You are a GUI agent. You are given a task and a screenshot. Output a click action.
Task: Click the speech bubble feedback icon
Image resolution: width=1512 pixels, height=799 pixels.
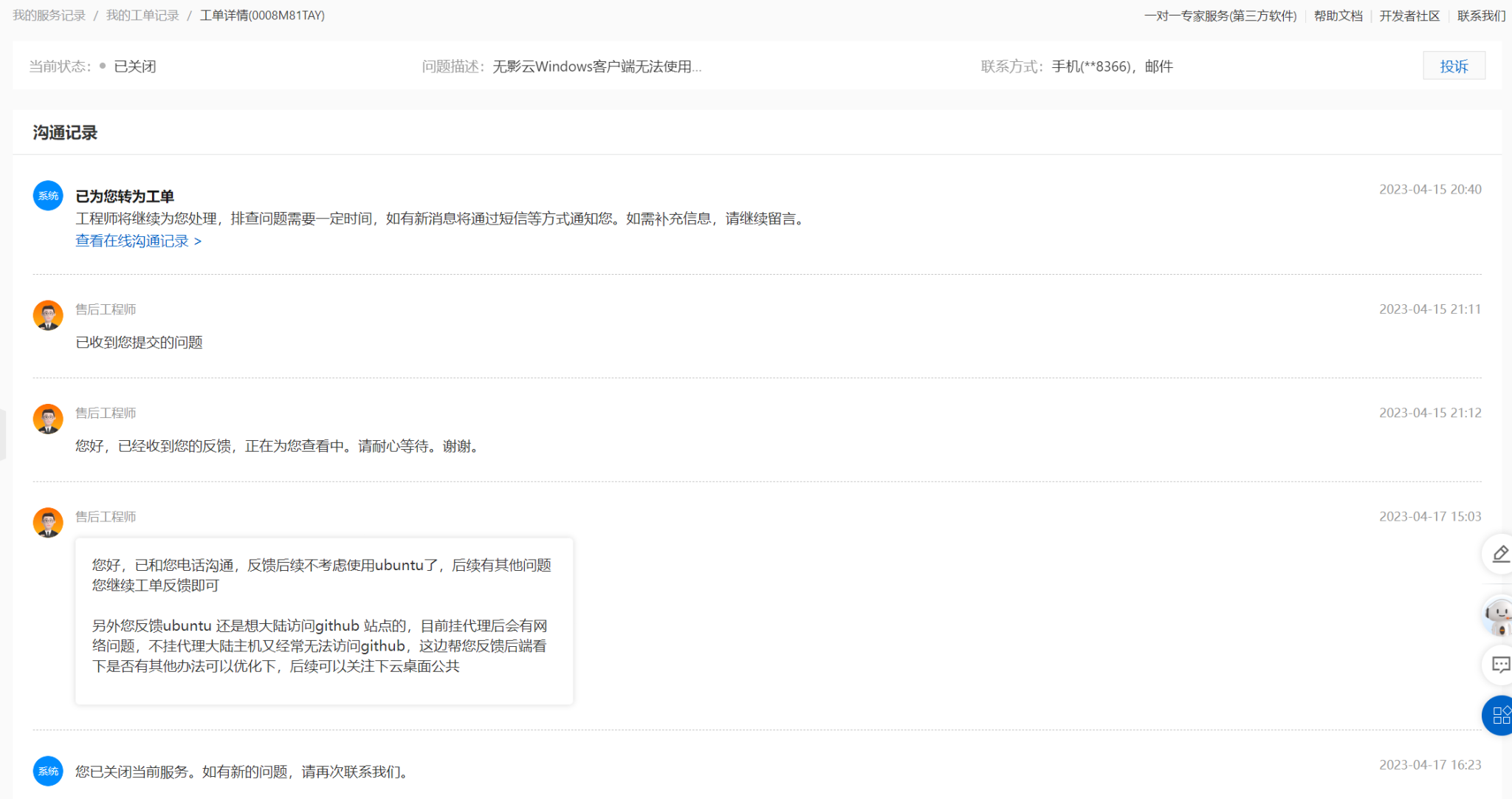point(1499,665)
